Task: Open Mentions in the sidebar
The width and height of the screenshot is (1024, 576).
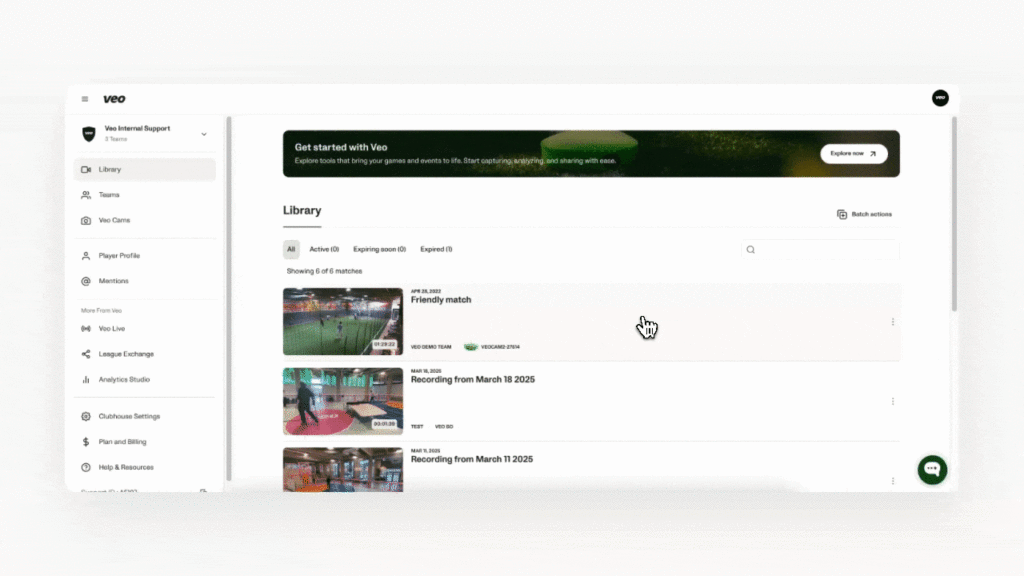Action: (x=113, y=281)
